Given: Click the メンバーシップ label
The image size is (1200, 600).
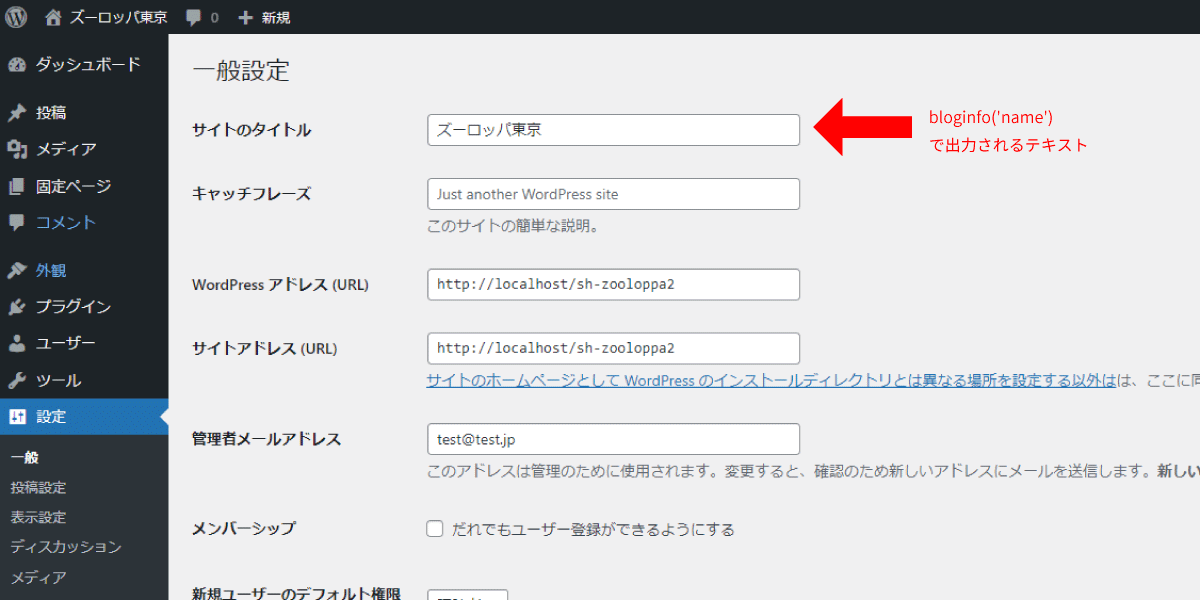Looking at the screenshot, I should pos(243,529).
